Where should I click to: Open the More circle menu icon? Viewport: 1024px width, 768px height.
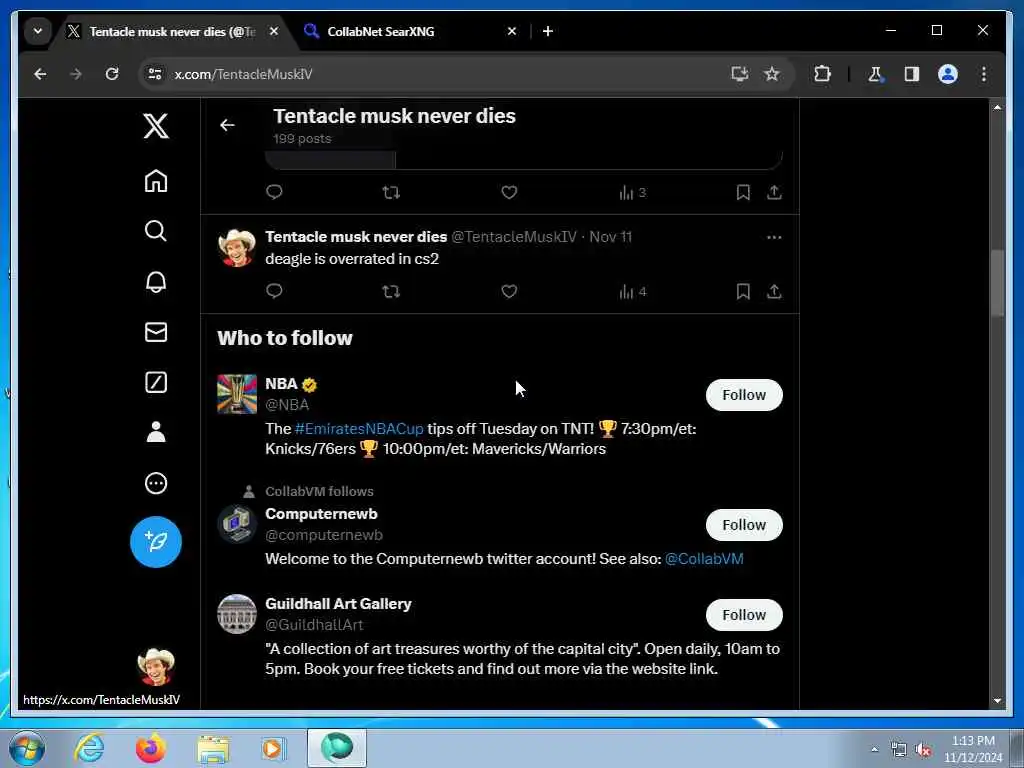click(156, 483)
